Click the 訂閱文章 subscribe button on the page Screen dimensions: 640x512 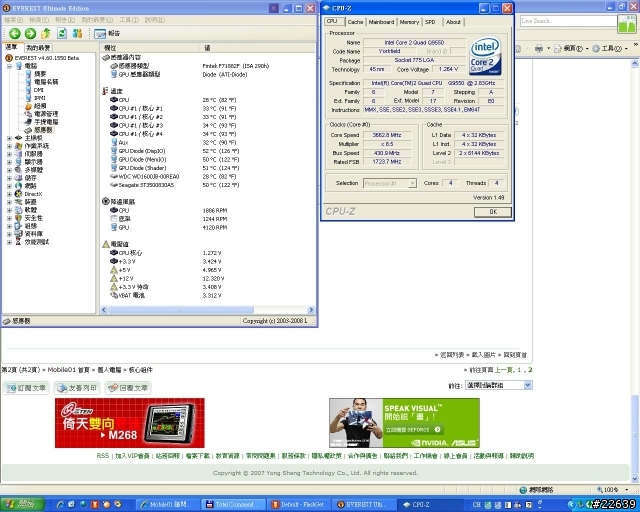27,388
